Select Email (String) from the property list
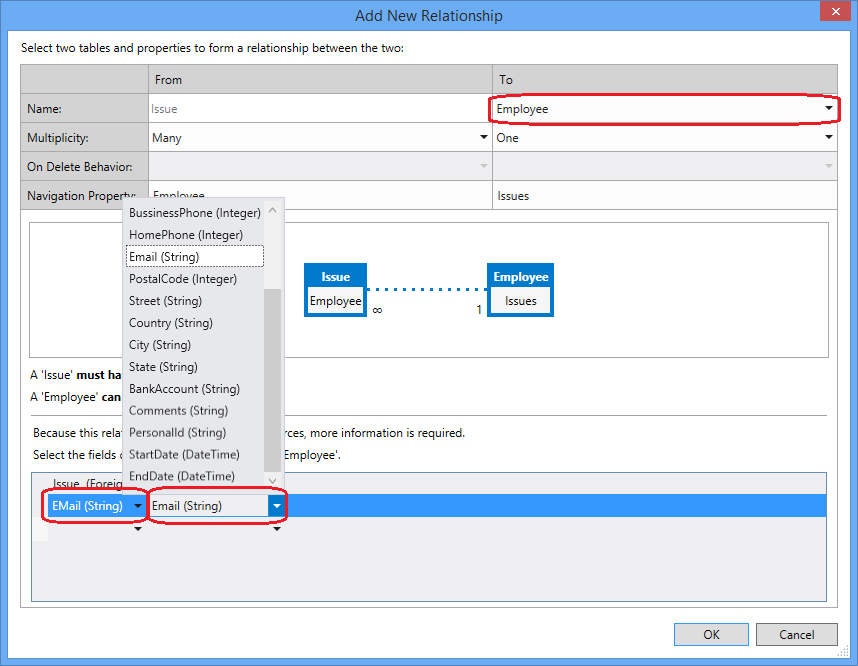This screenshot has height=666, width=858. click(x=194, y=256)
